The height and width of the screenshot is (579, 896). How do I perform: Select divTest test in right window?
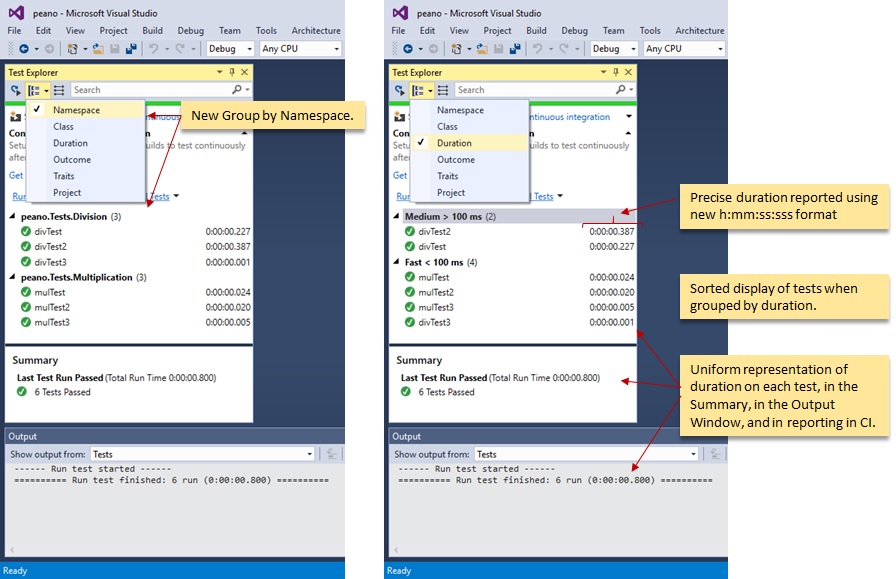pos(432,246)
